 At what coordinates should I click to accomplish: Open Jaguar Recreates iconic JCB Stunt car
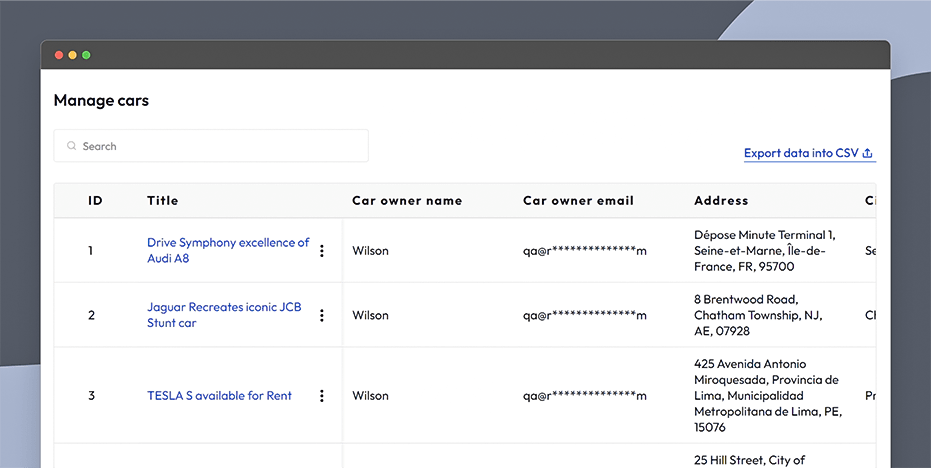point(224,315)
